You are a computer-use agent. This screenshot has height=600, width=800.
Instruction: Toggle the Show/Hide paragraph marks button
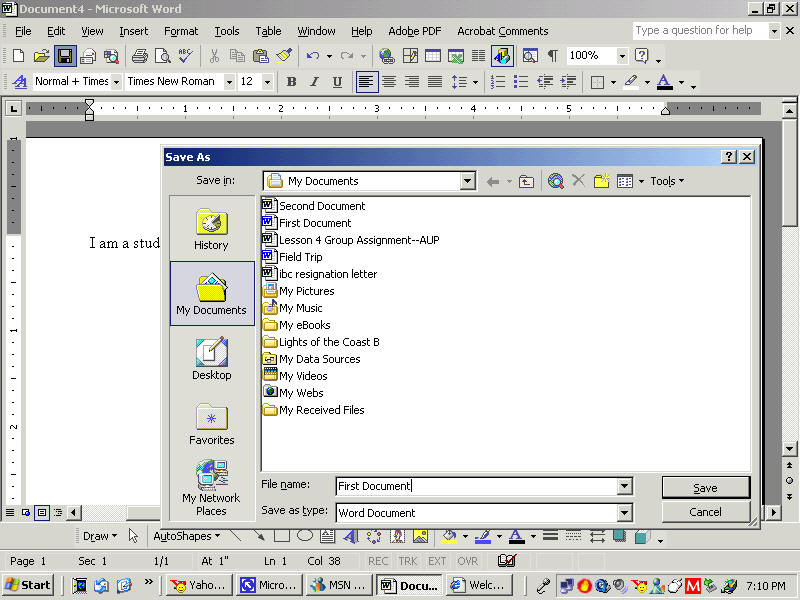coord(553,56)
